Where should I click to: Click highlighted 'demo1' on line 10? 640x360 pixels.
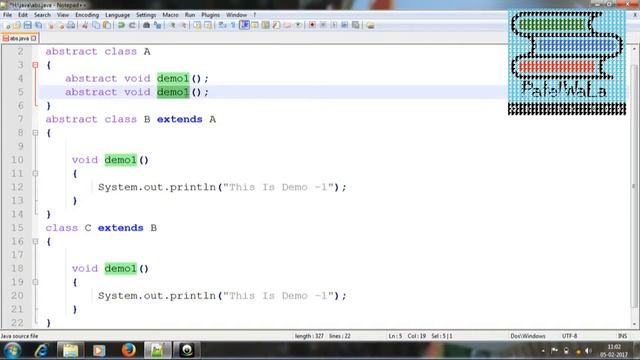pos(120,160)
